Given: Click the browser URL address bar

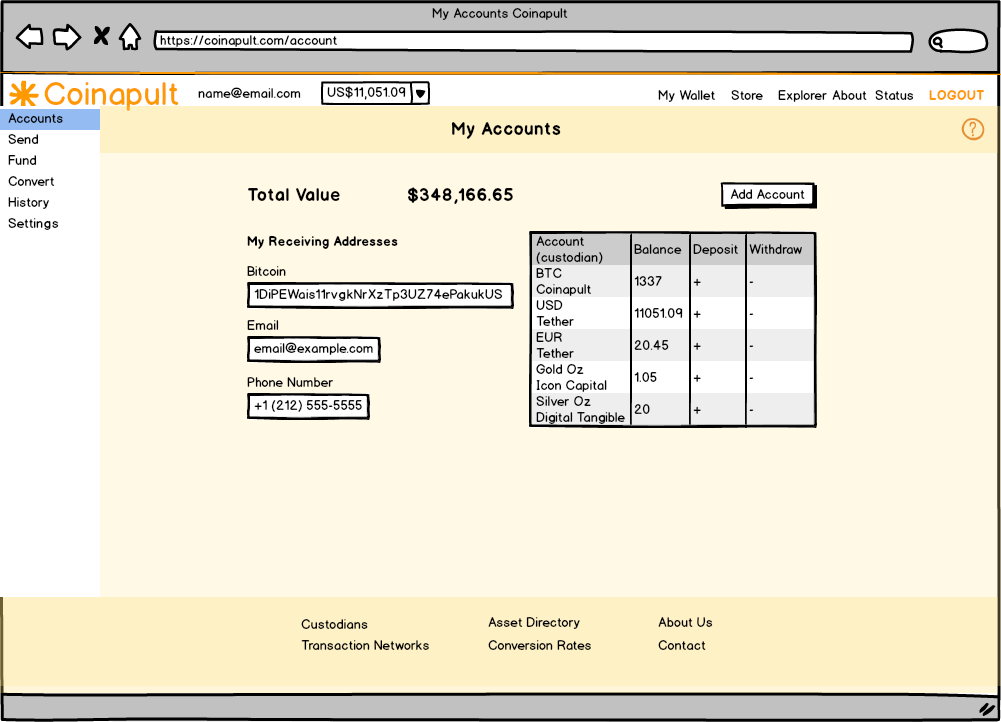Looking at the screenshot, I should (533, 42).
